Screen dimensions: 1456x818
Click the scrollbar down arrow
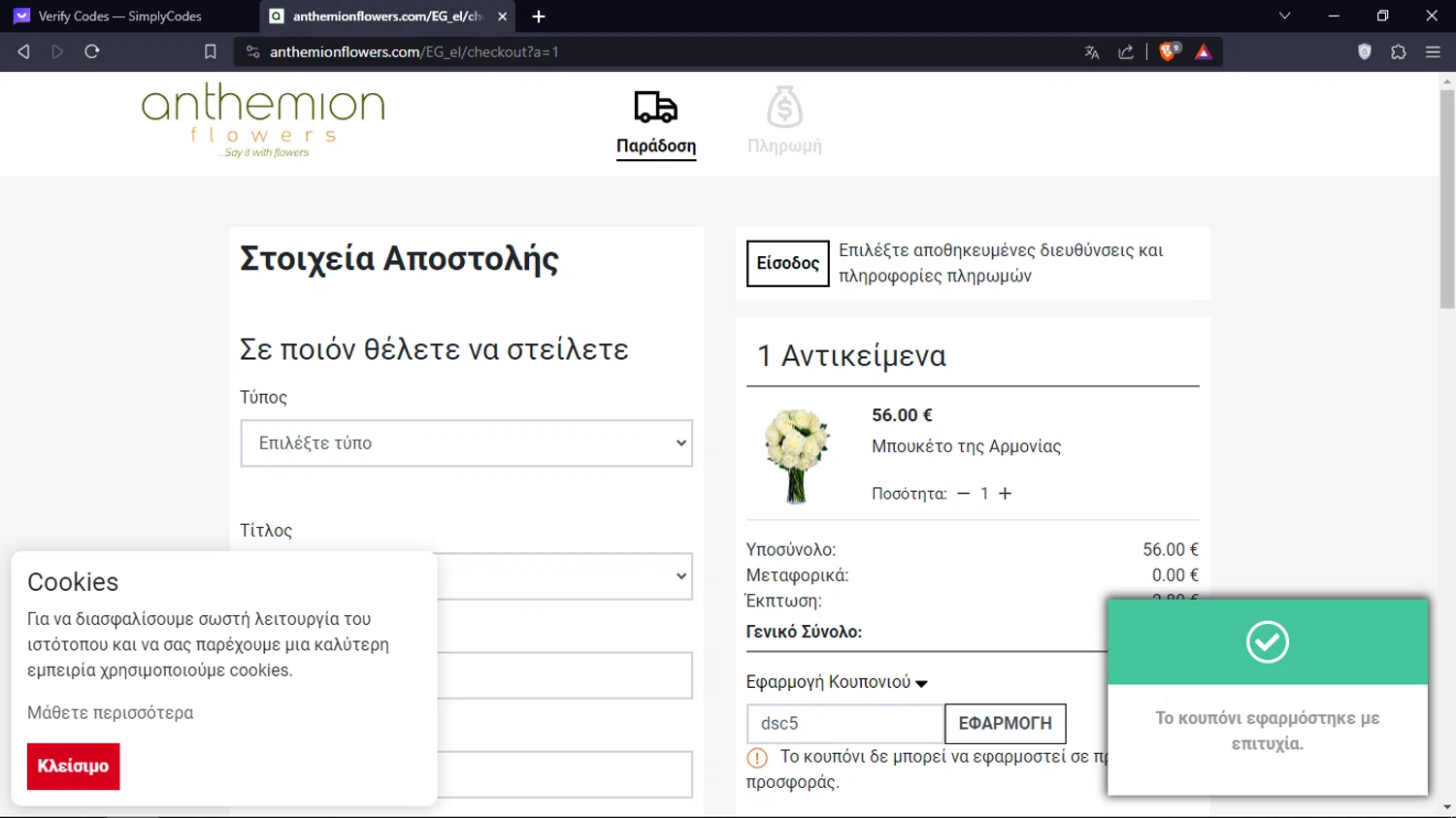click(x=1447, y=806)
